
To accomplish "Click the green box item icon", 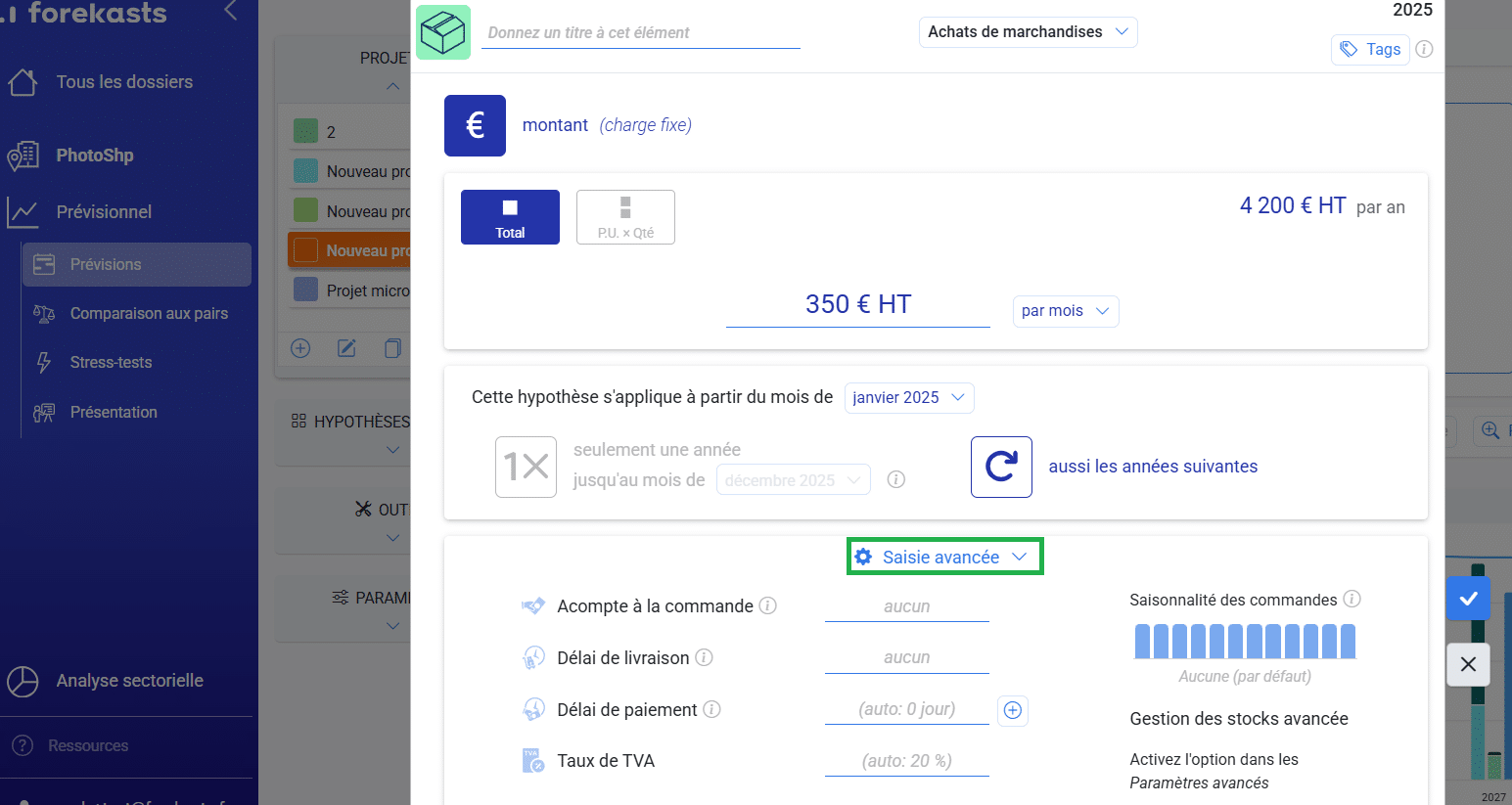I will [443, 32].
